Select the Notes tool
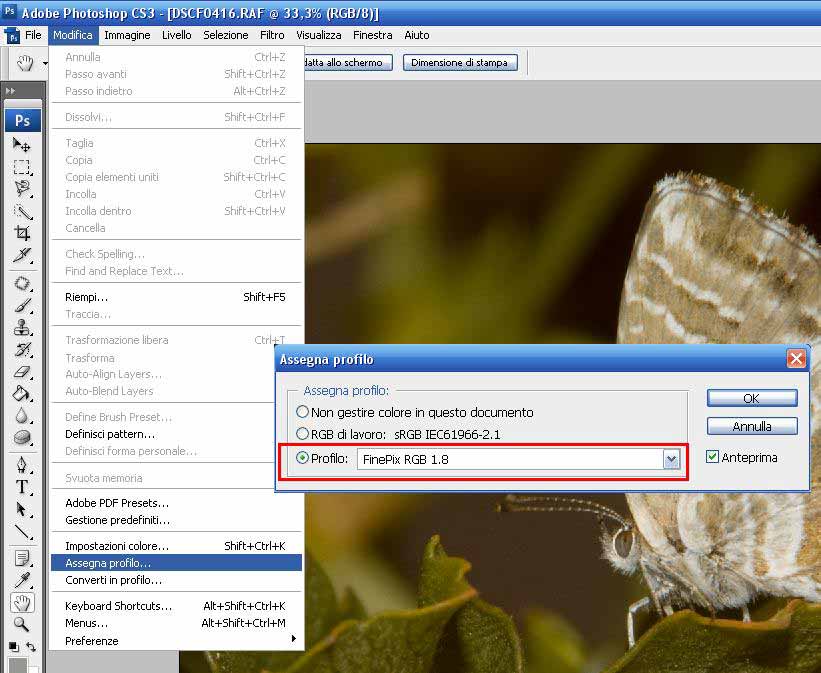 pos(22,559)
